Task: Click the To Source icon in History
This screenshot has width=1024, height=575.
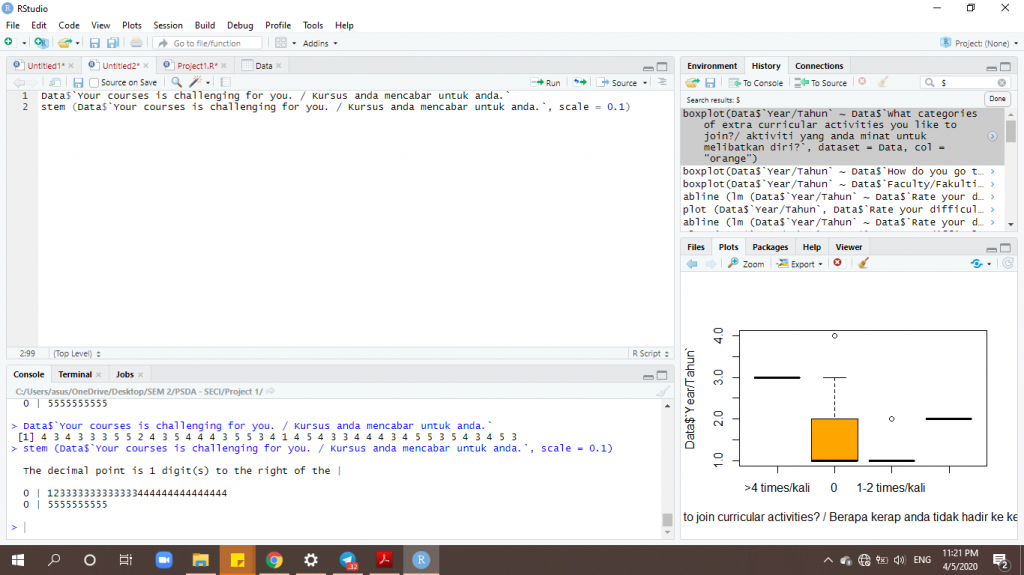Action: [822, 82]
